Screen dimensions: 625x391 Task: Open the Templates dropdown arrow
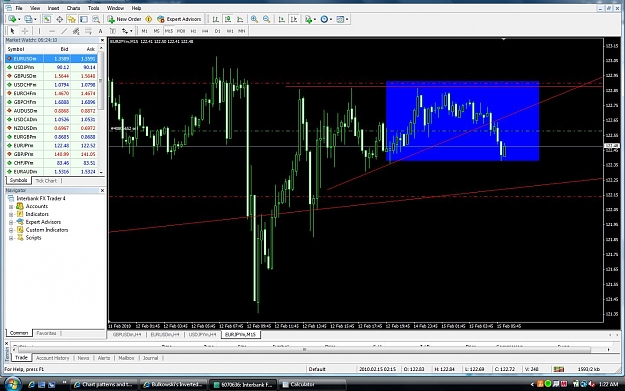pyautogui.click(x=347, y=19)
